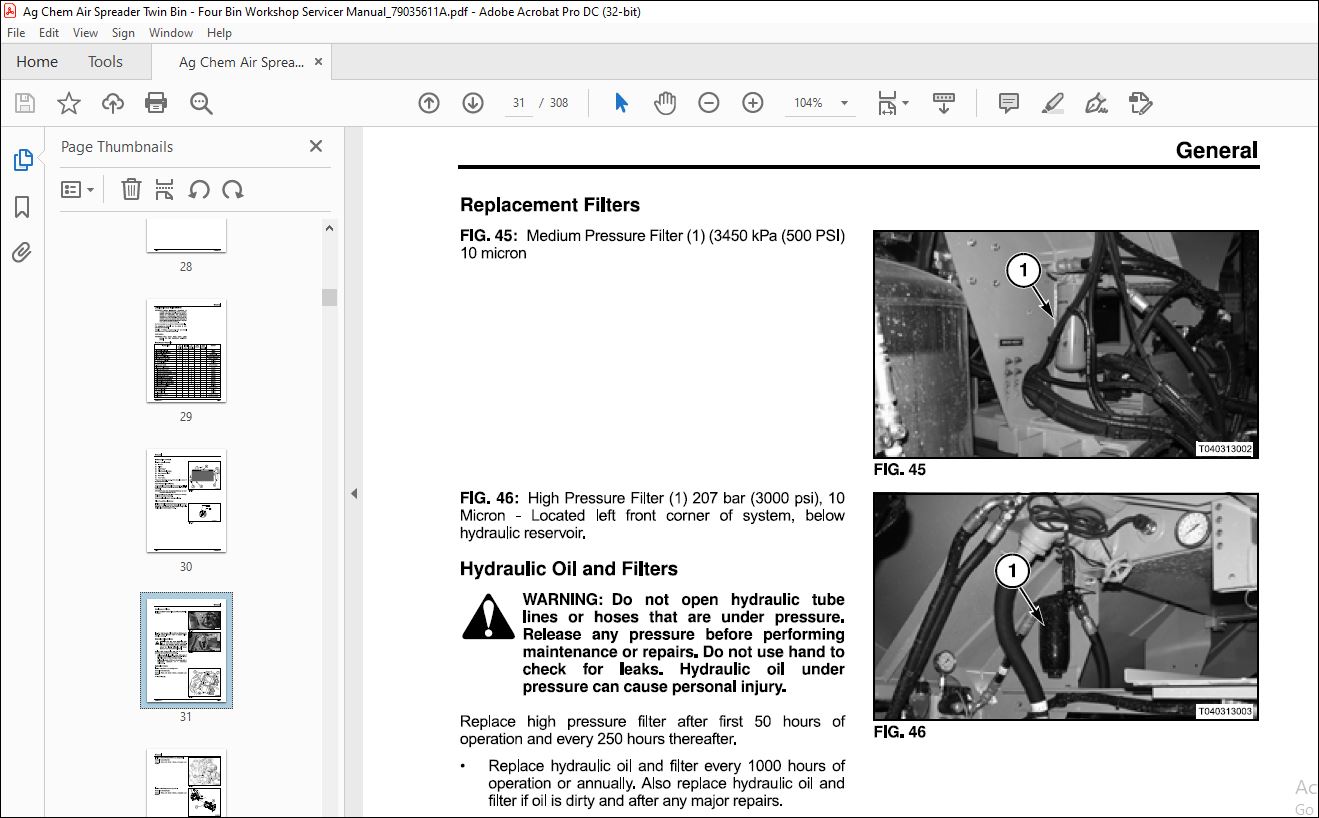Add a sticky note comment

(x=1009, y=103)
